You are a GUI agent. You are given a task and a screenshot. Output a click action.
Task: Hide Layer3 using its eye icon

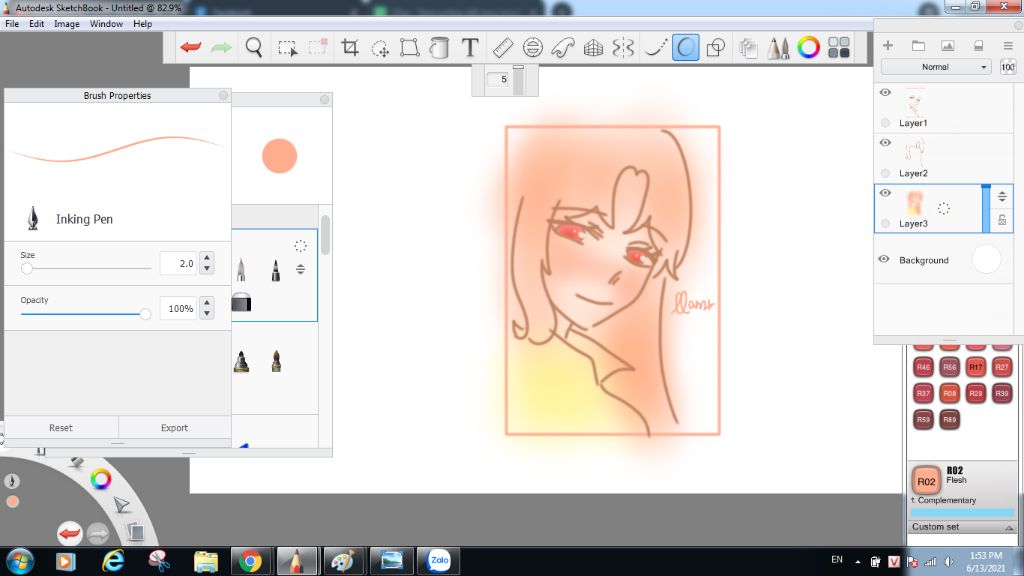885,193
